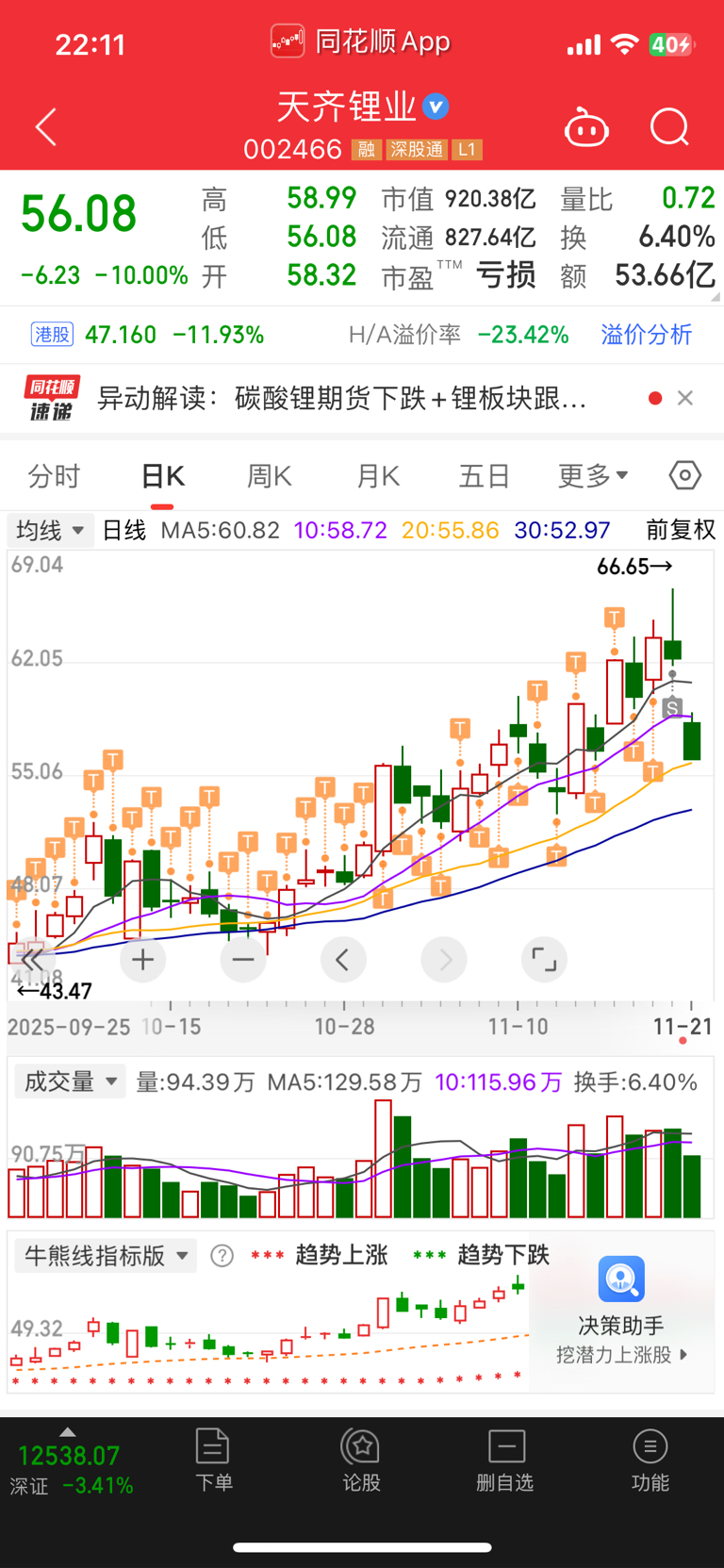The height and width of the screenshot is (1568, 724).
Task: Open the 异动解读 news headline
Action: pos(342,399)
